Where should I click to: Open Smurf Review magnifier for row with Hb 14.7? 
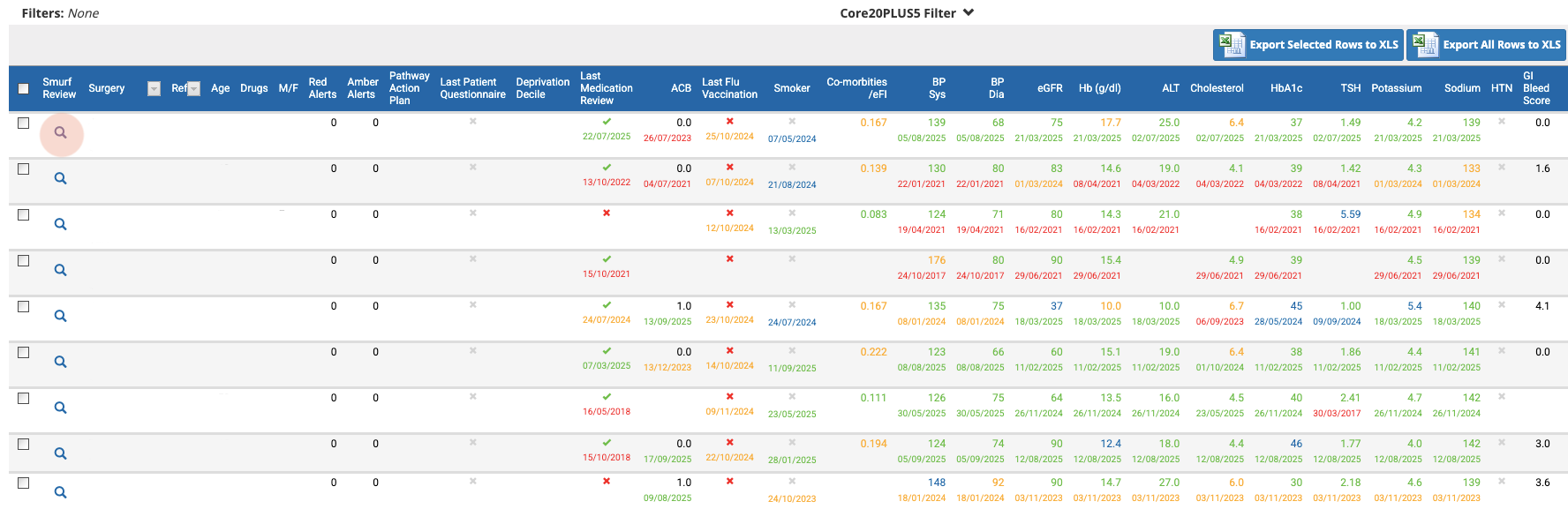[x=60, y=492]
